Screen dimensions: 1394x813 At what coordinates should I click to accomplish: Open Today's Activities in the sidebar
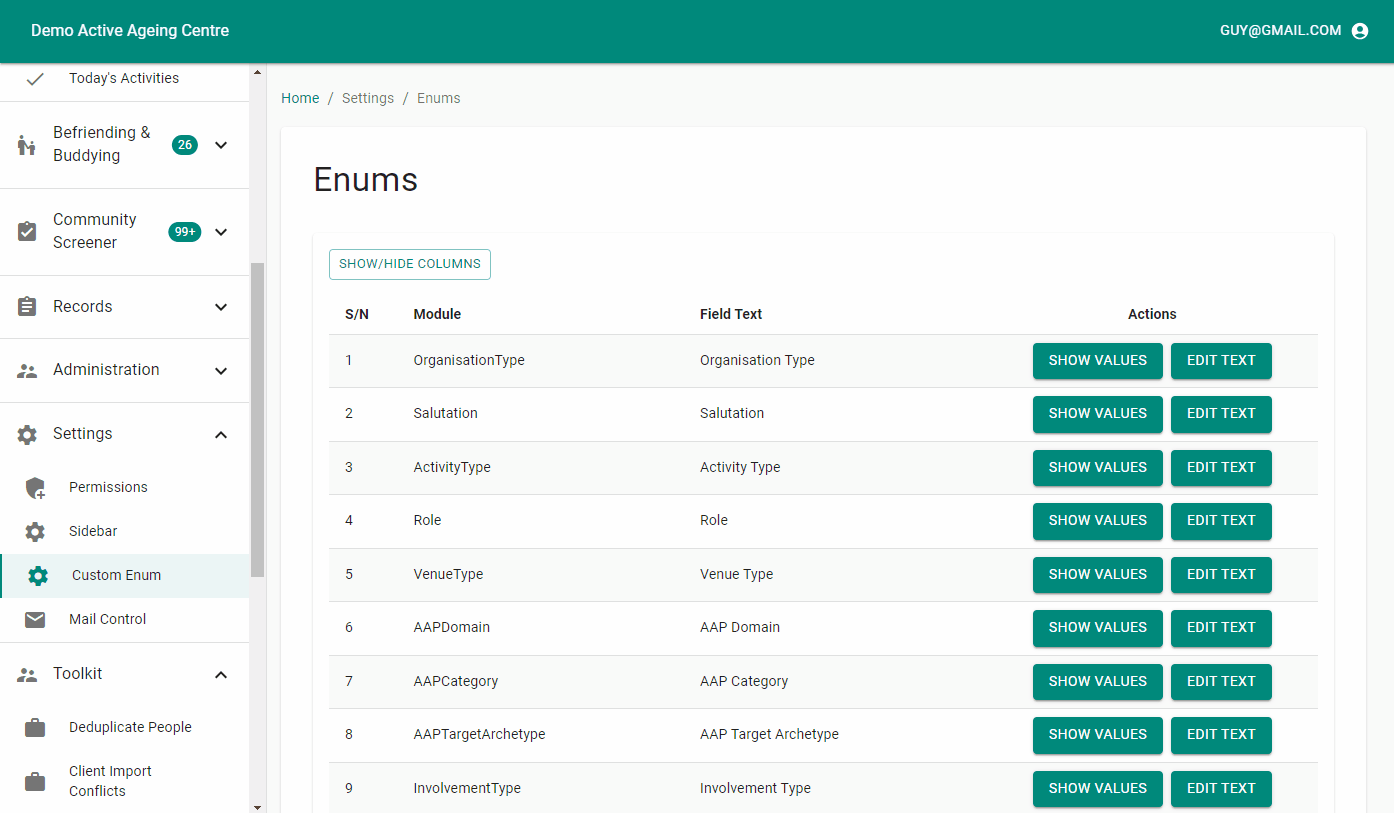tap(123, 78)
